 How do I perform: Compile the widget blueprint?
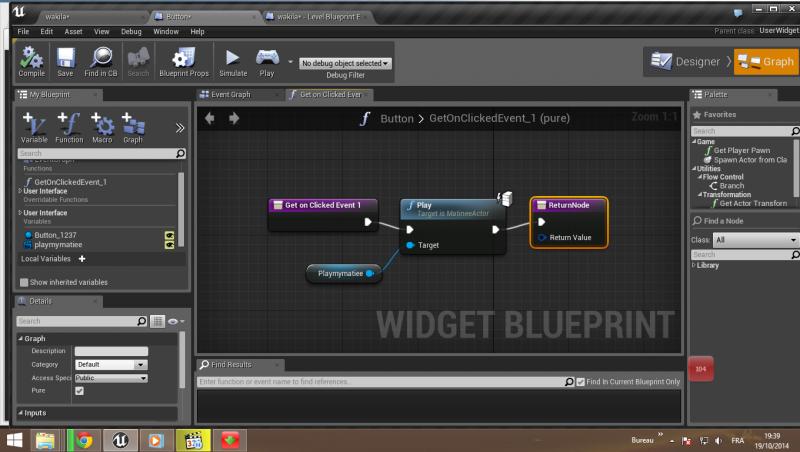(32, 62)
